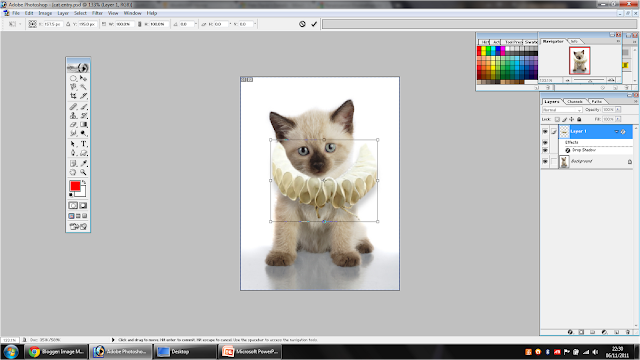
Task: Open the Filter menu
Action: point(97,13)
